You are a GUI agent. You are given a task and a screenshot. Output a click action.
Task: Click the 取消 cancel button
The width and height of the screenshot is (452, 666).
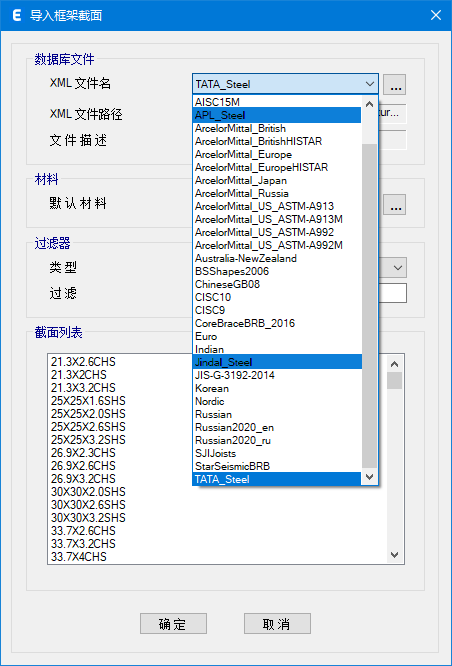[277, 624]
